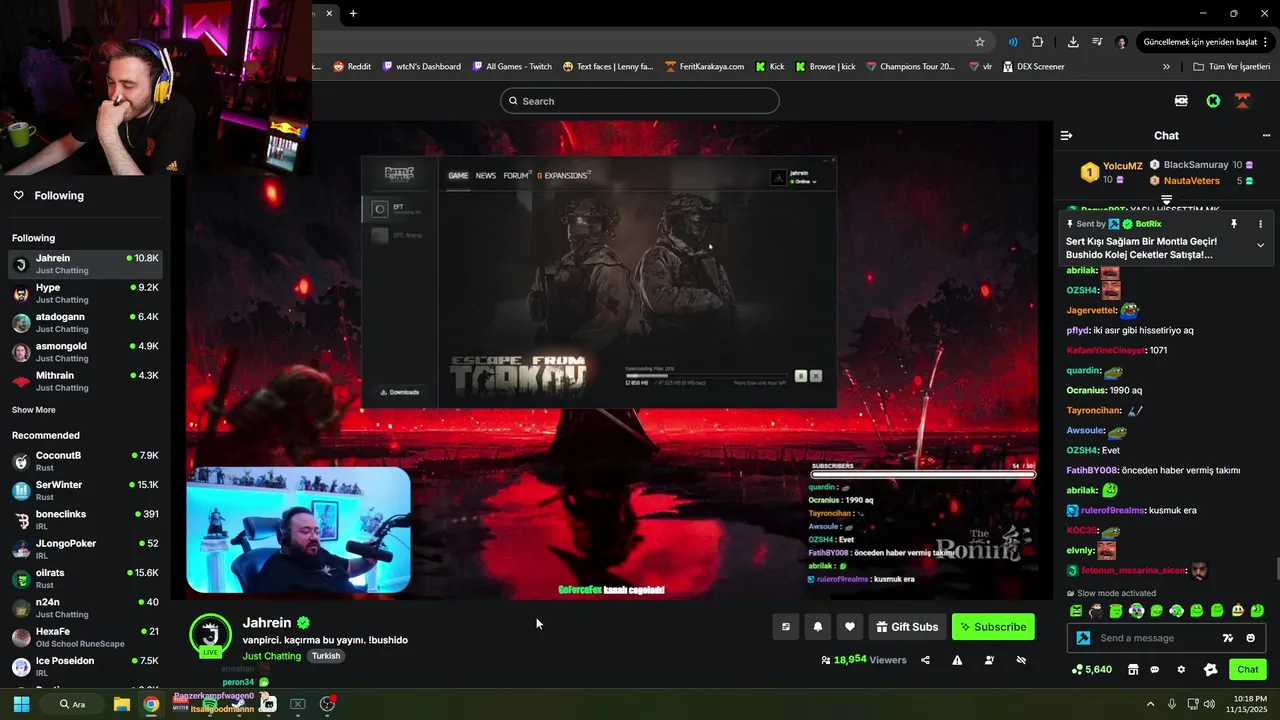
Task: Open the clip creation icon beside the bell
Action: (786, 627)
